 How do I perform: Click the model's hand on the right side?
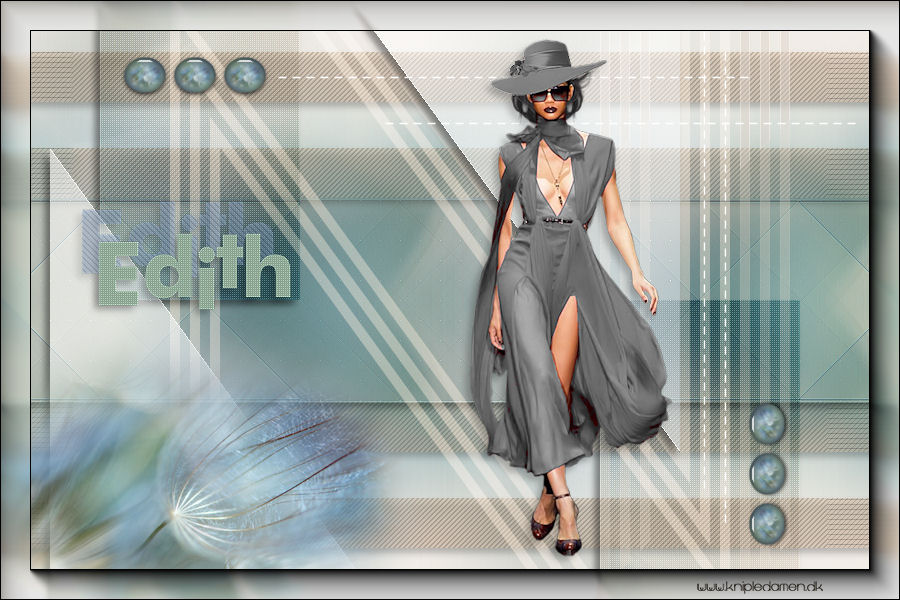pos(649,295)
